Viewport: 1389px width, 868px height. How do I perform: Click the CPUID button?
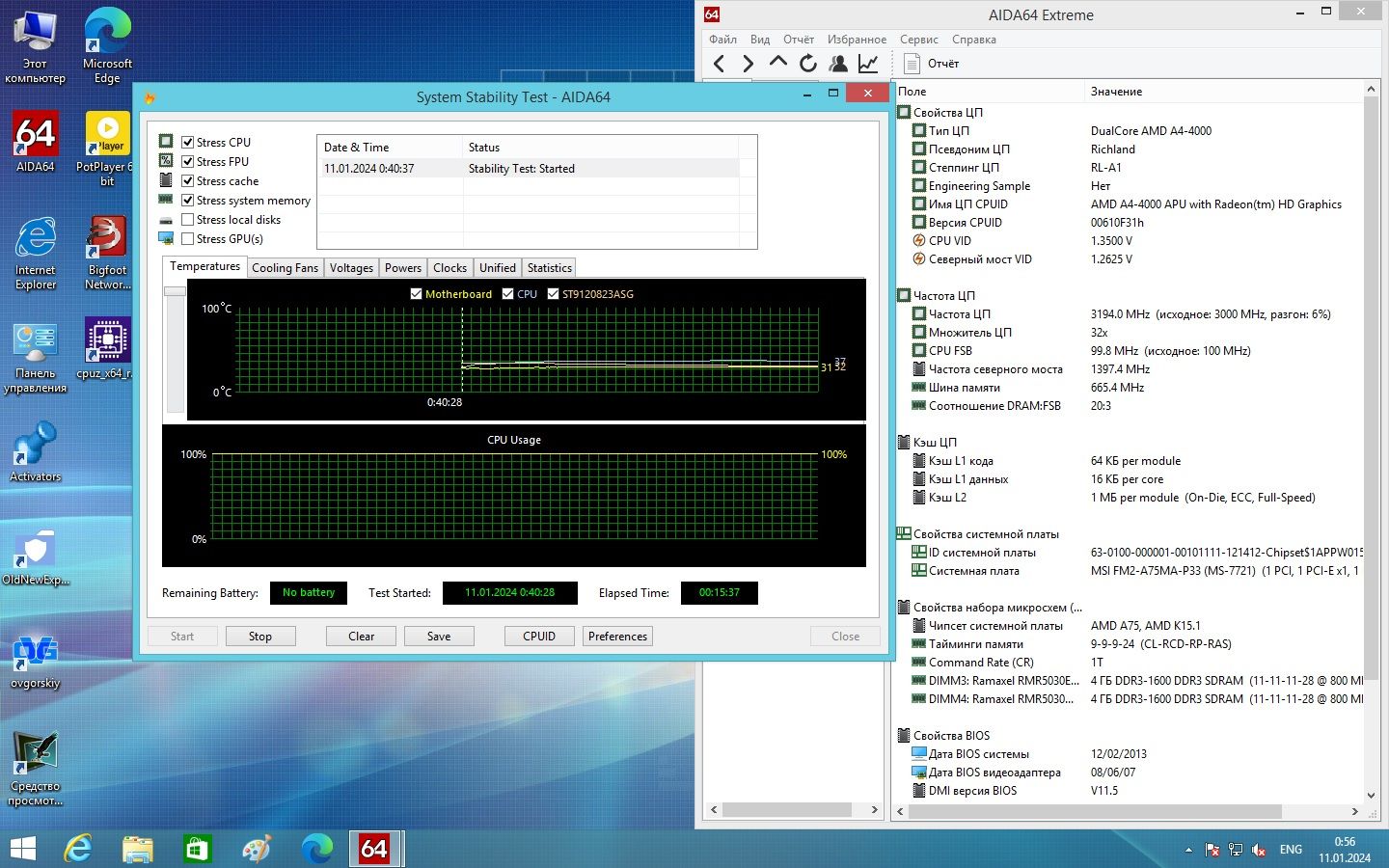(539, 637)
